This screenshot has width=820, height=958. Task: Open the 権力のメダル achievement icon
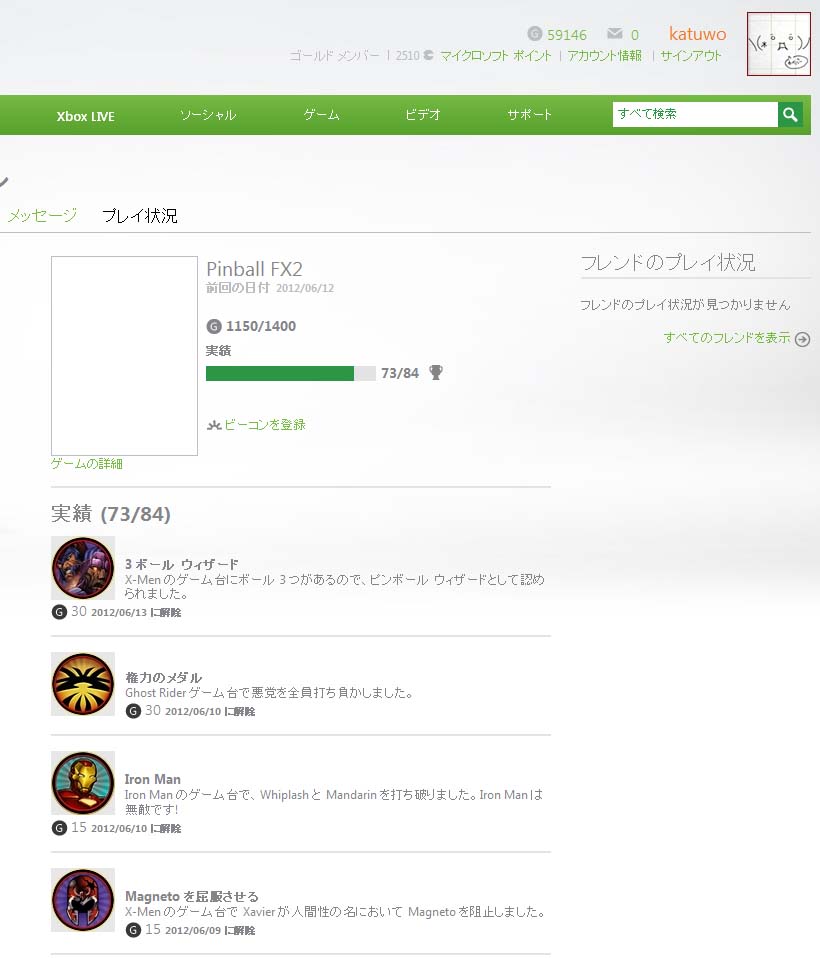tap(83, 684)
